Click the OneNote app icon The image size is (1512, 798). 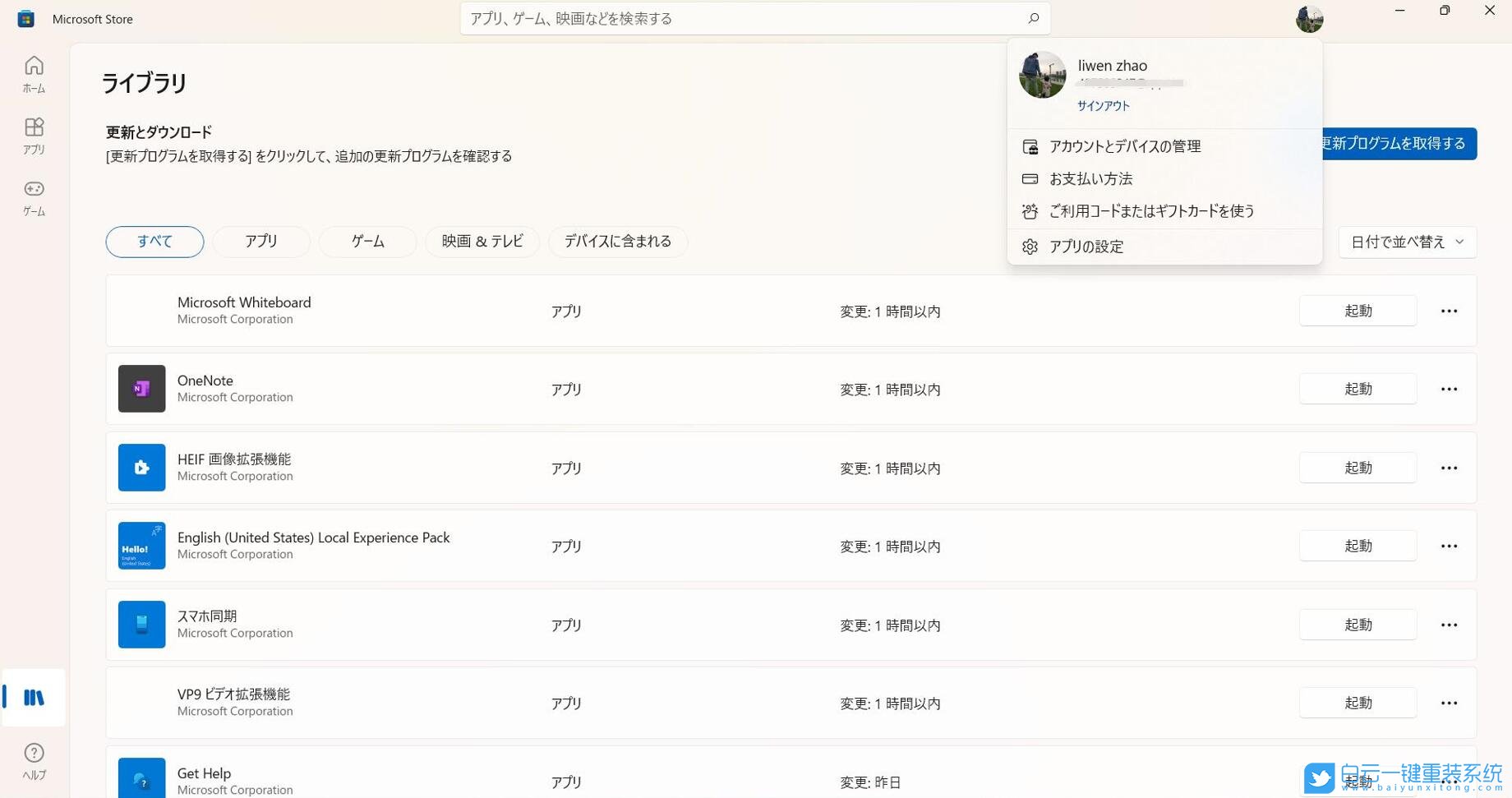(x=141, y=388)
